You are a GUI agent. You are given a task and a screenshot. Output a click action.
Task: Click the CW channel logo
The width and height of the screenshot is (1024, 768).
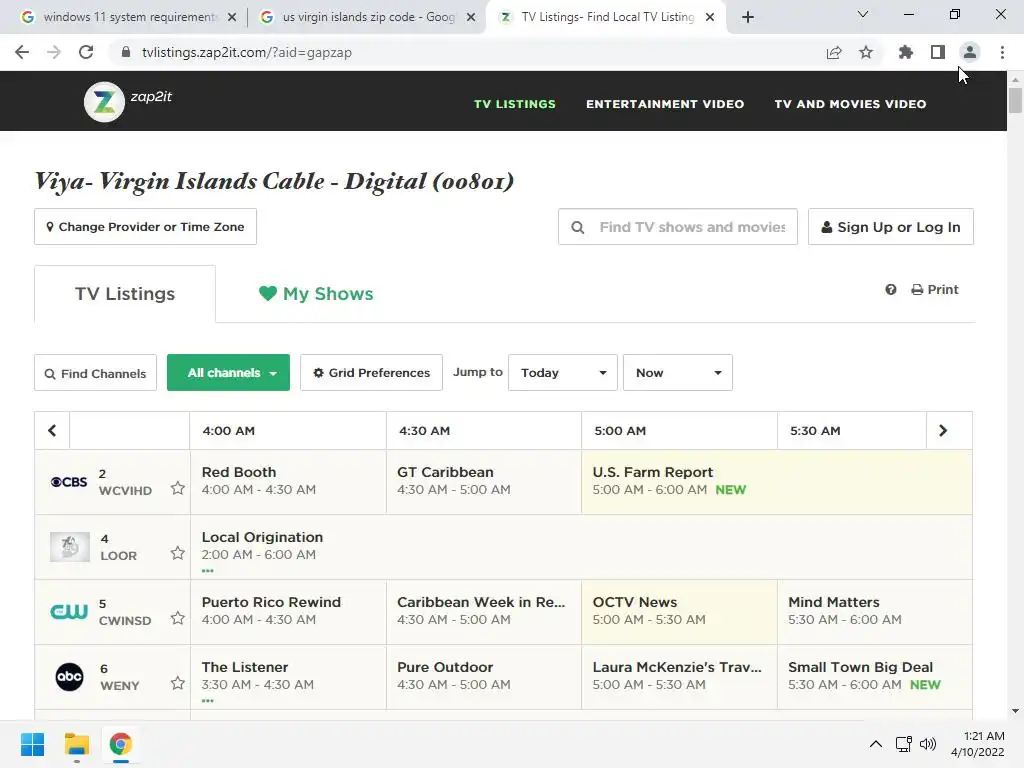(69, 612)
